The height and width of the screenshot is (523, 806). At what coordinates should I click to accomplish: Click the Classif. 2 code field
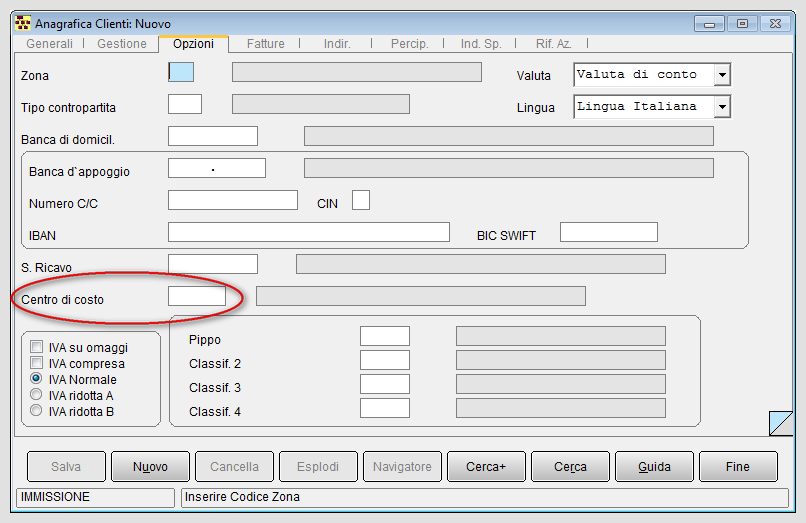pos(385,360)
